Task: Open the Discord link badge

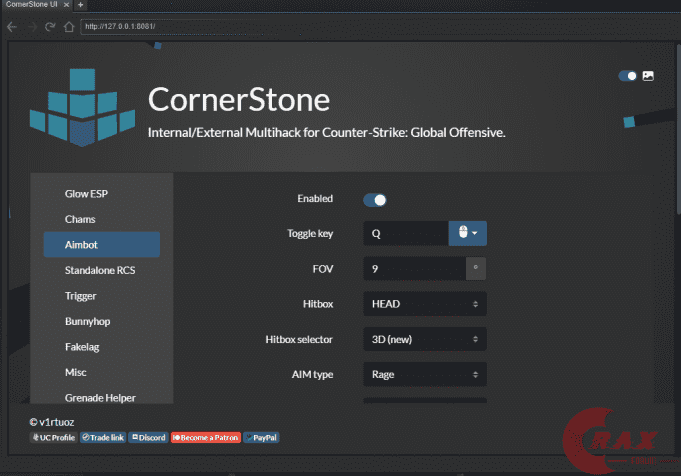Action: (x=149, y=437)
